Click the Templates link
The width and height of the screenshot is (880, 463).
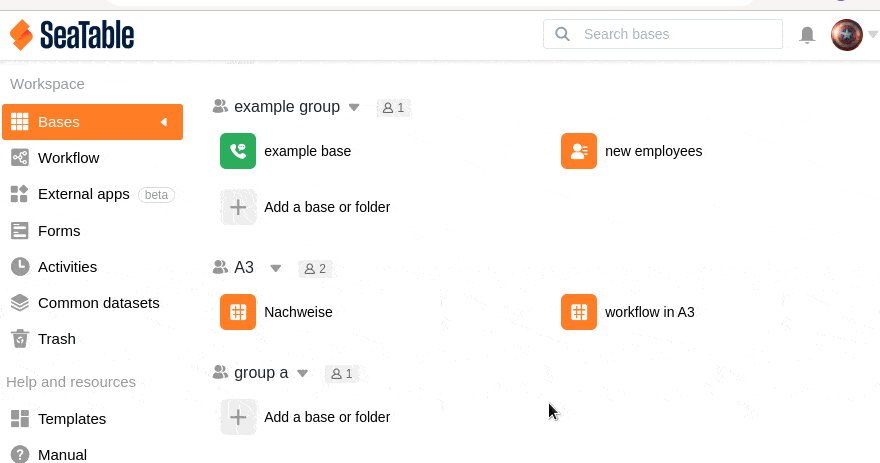point(71,419)
